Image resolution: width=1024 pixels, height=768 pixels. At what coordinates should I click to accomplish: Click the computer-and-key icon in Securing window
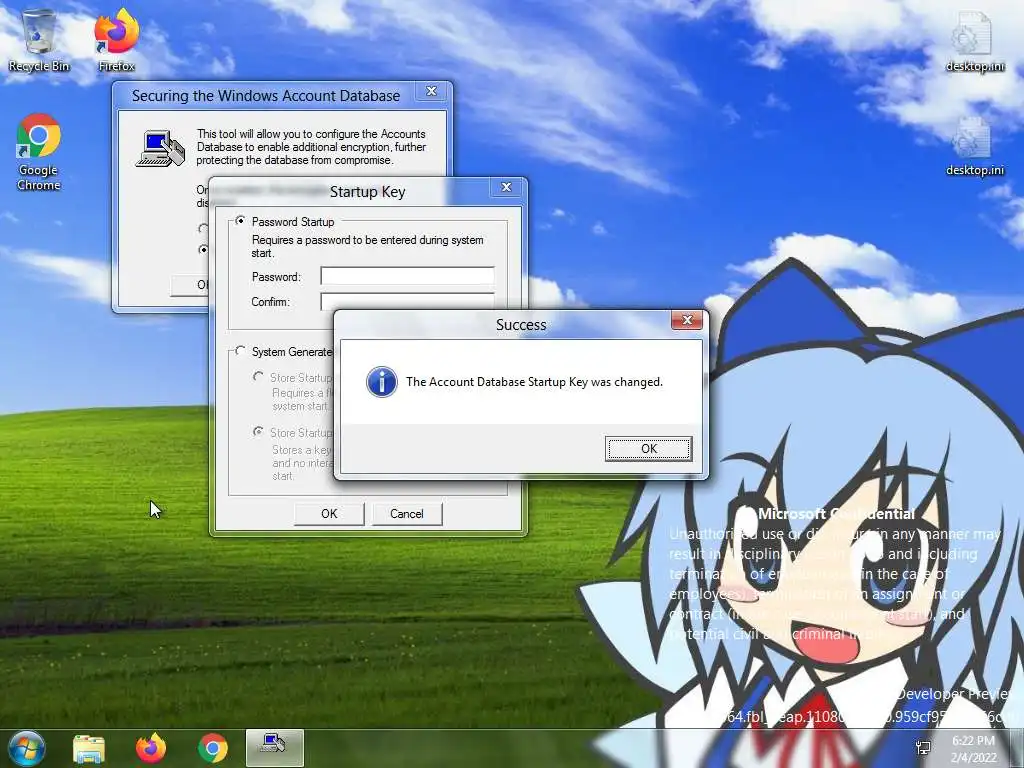[161, 149]
